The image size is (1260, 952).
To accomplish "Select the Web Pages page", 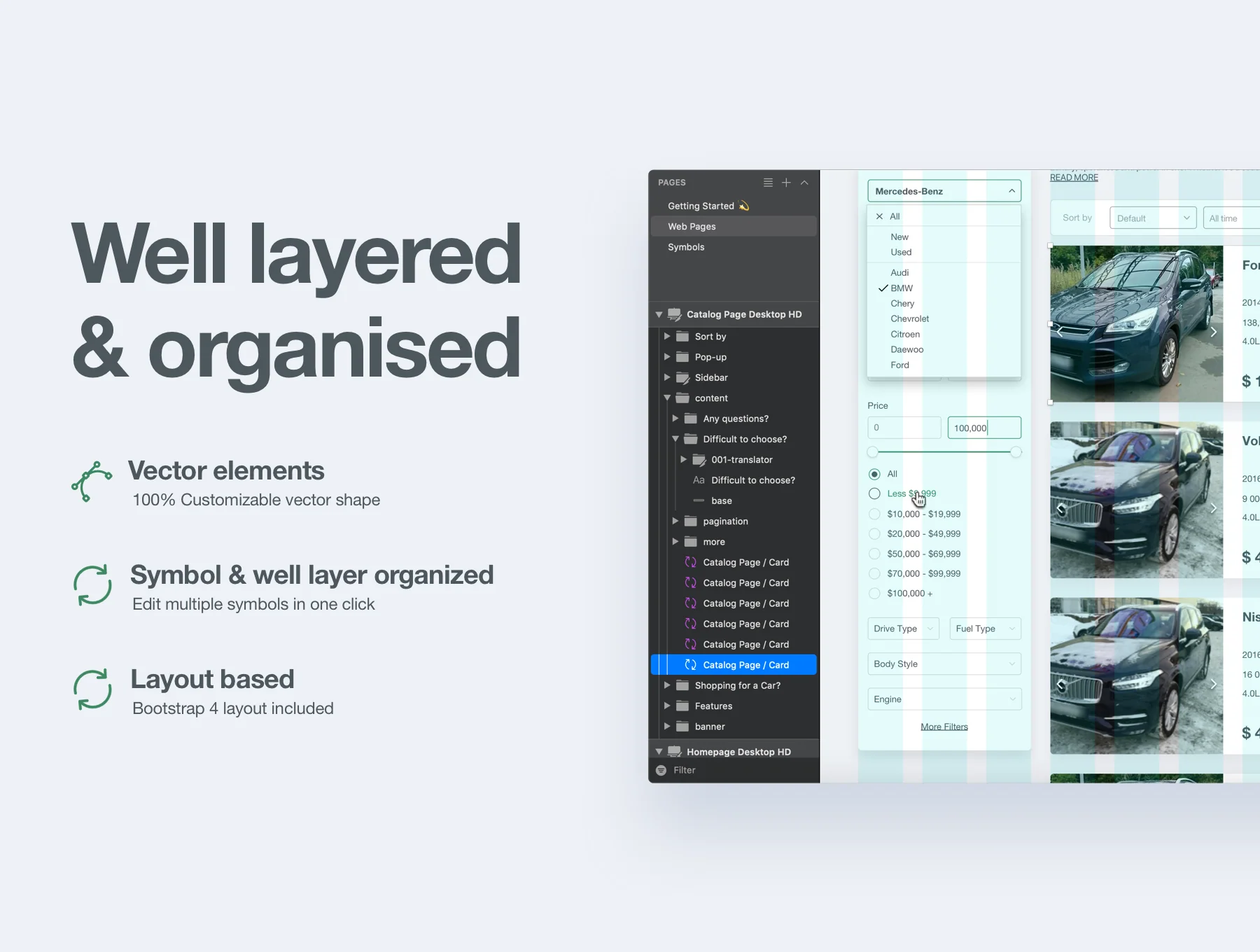I will click(734, 226).
